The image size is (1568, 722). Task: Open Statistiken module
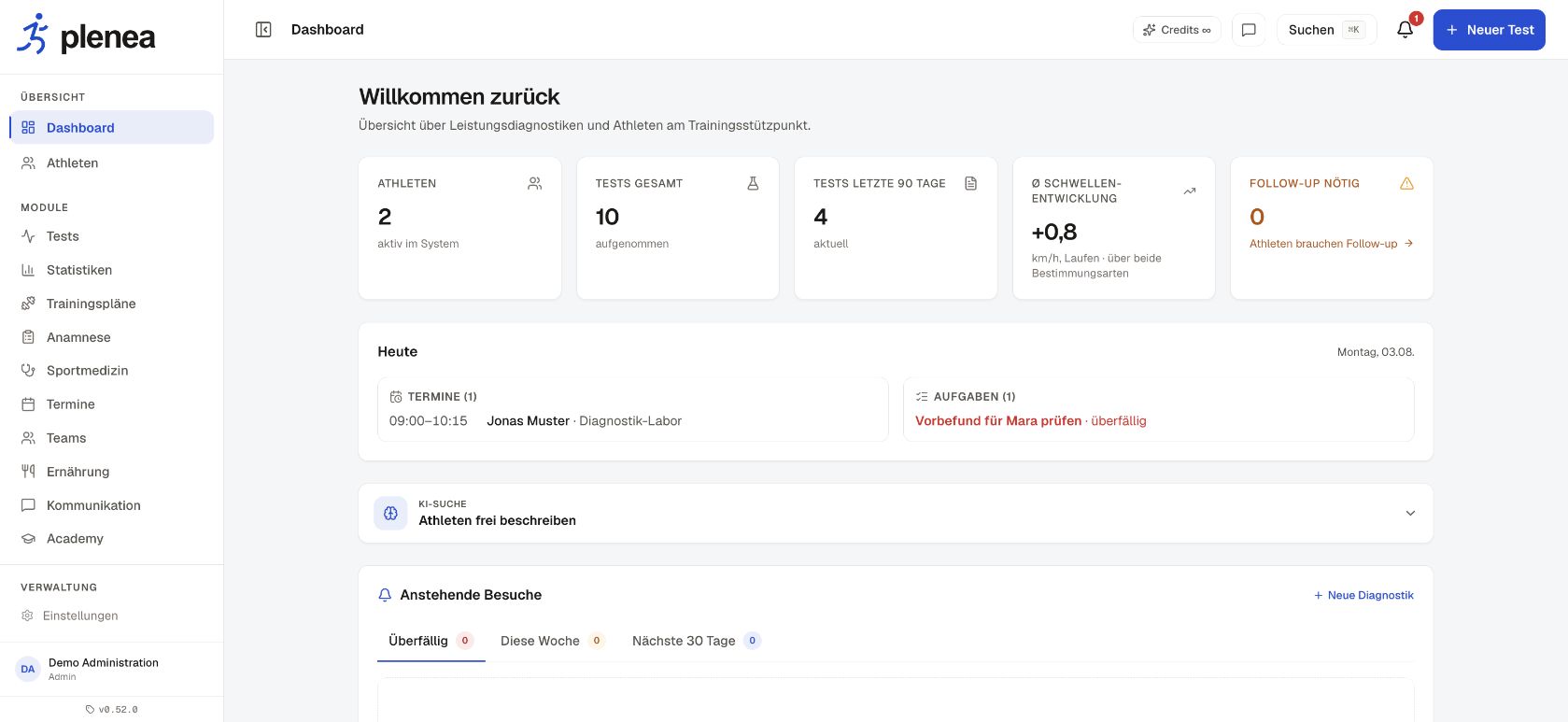(x=112, y=270)
